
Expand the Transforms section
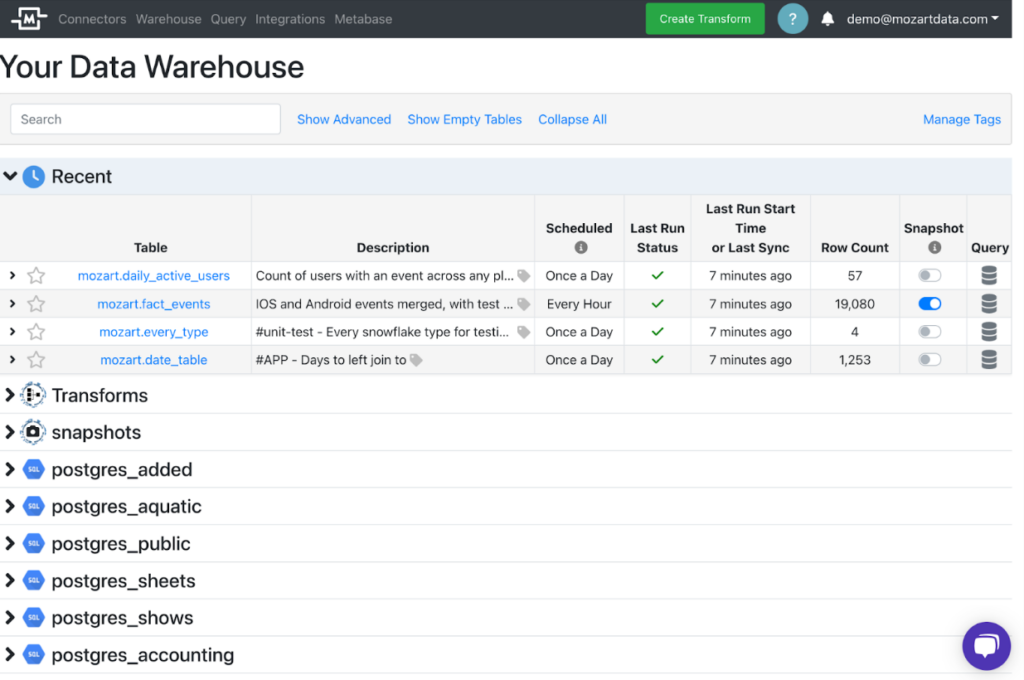coord(10,395)
